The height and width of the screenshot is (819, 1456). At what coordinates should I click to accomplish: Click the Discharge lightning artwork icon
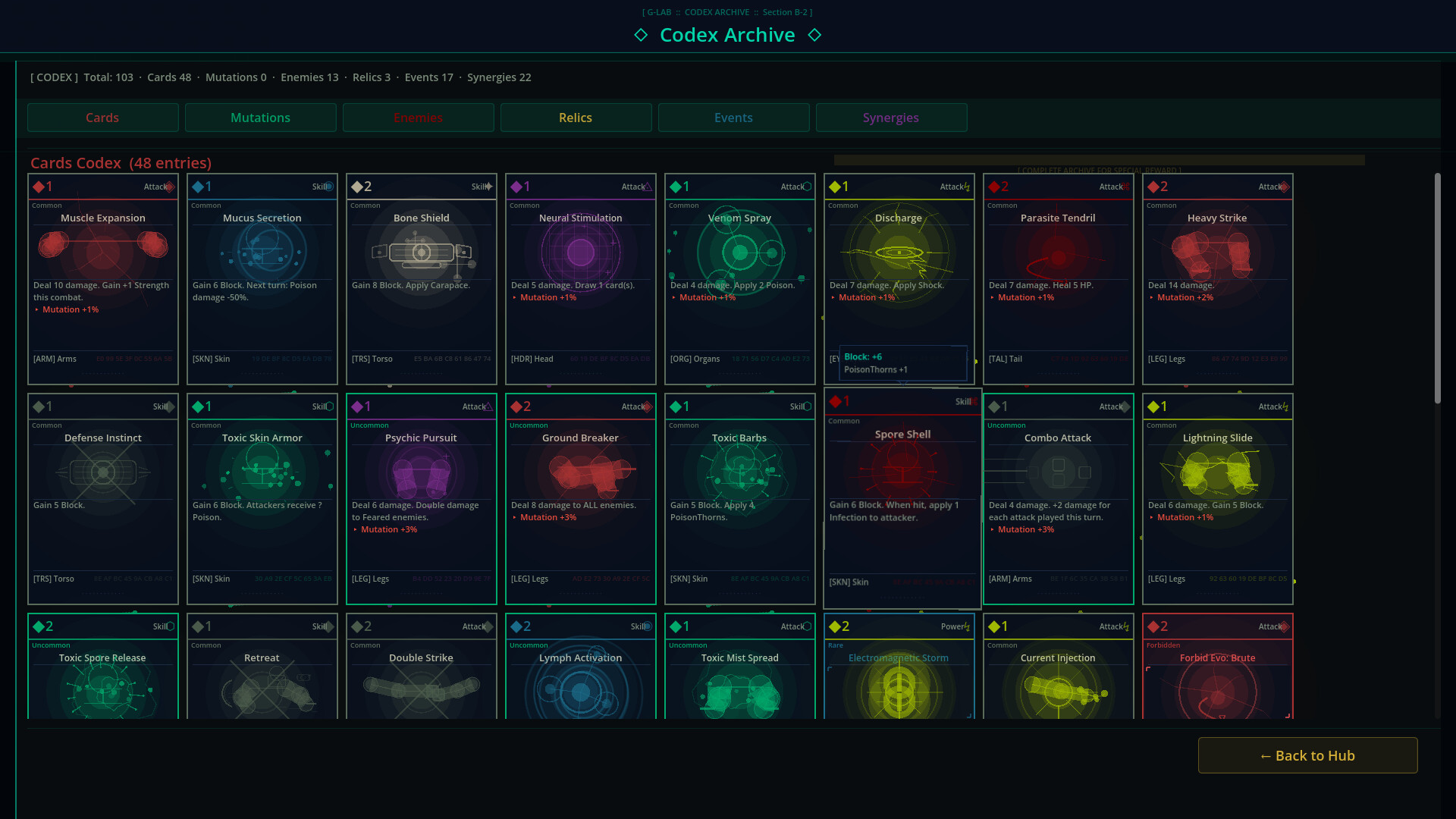click(899, 254)
